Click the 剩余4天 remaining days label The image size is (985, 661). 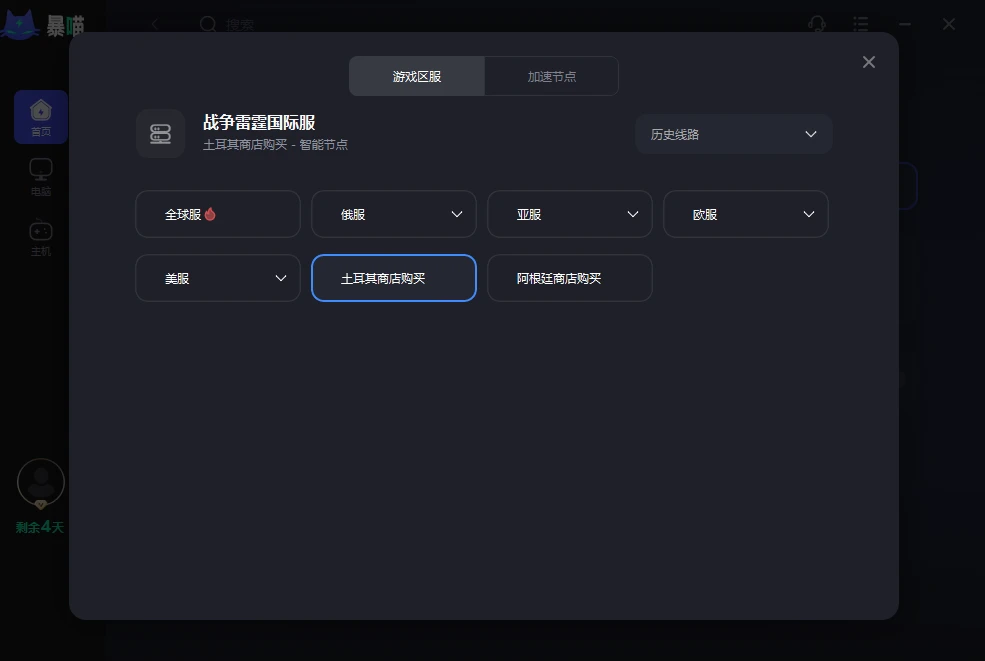pos(40,527)
